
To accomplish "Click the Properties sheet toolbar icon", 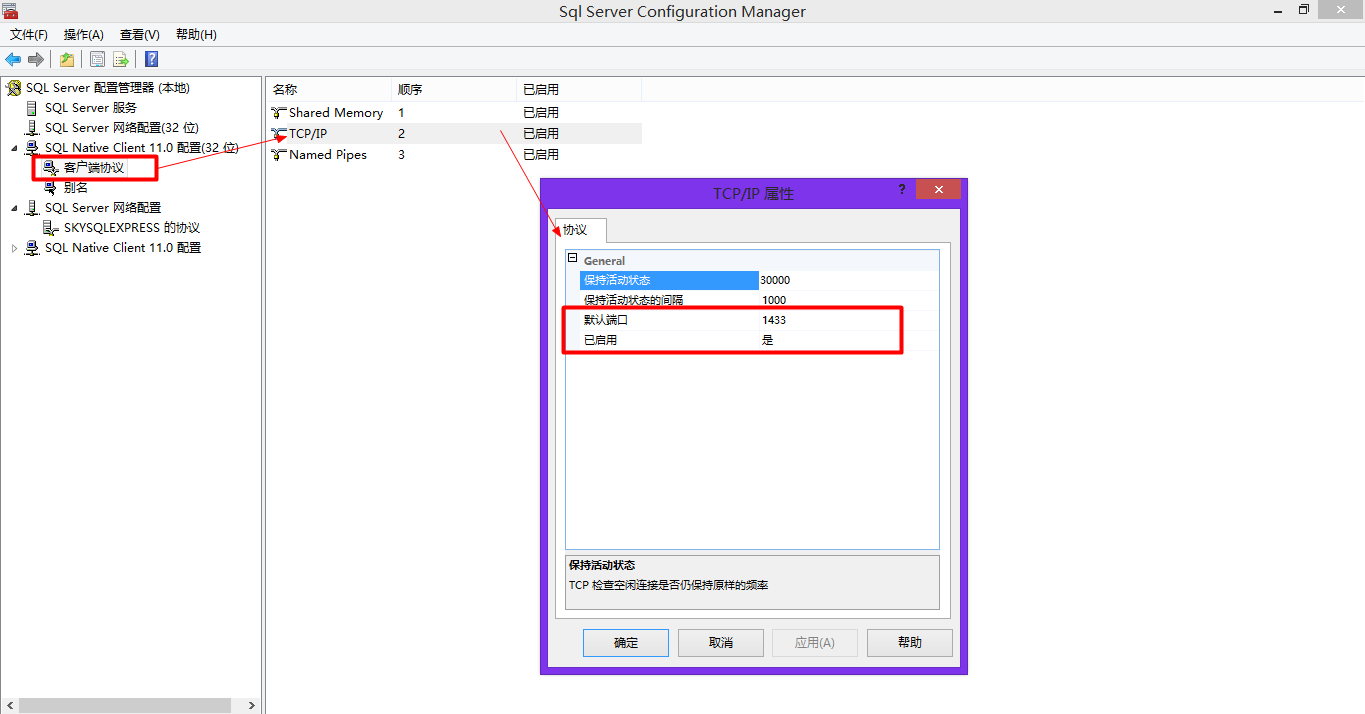I will pos(97,59).
